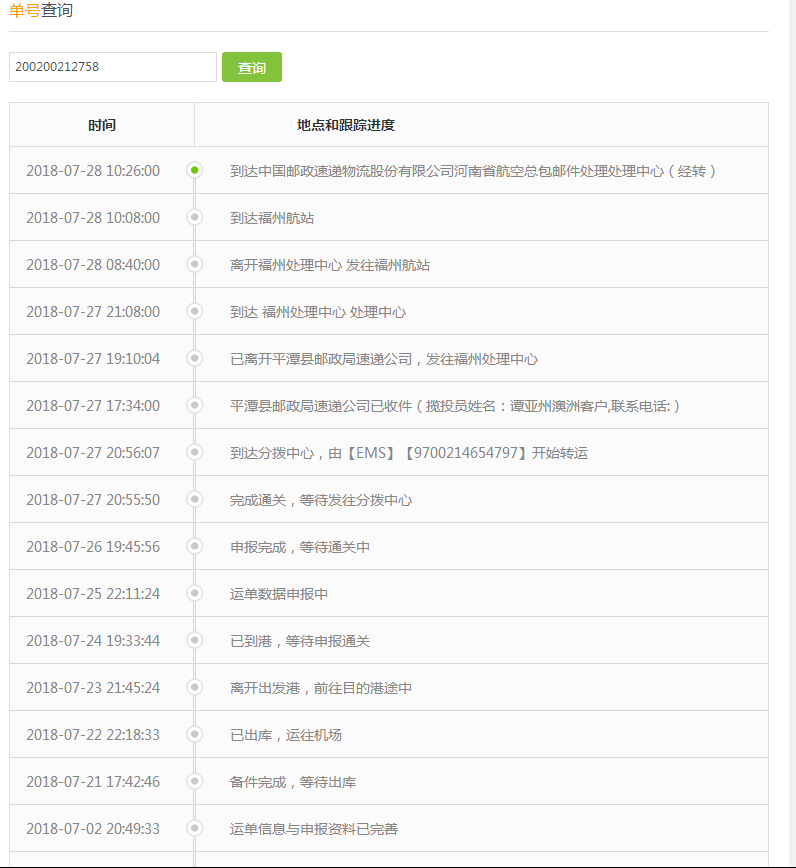796x868 pixels.
Task: Click the EMS 9700214654797 transfer entry
Action: click(x=408, y=453)
